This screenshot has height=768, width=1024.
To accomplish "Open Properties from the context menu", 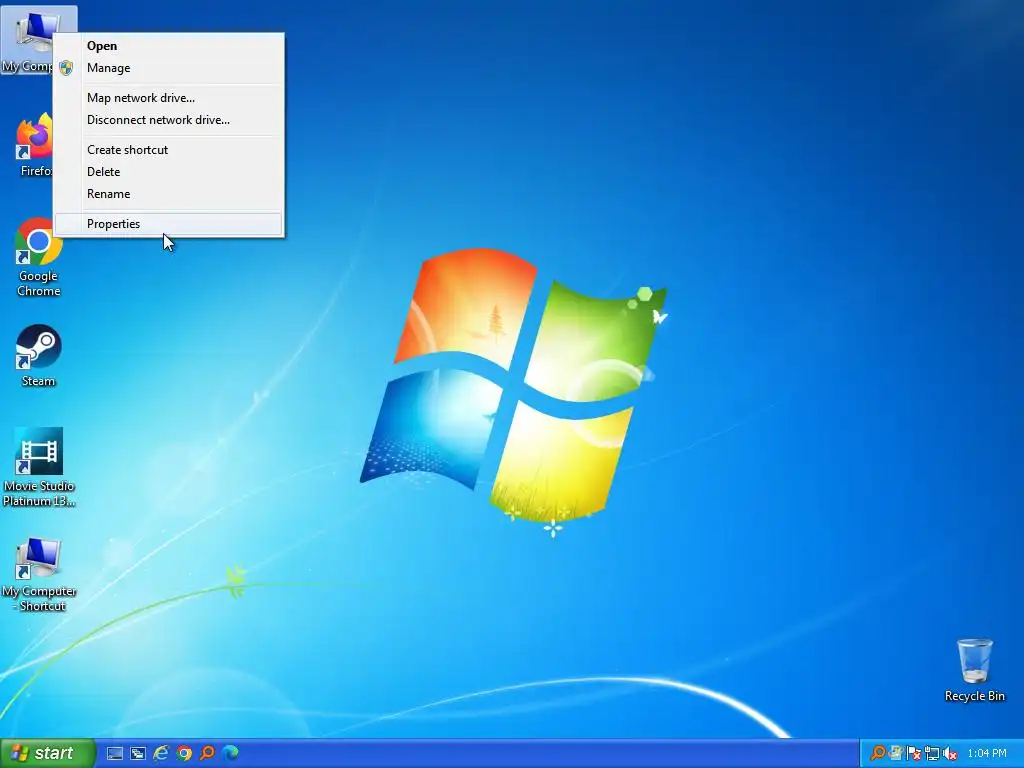I will [169, 224].
